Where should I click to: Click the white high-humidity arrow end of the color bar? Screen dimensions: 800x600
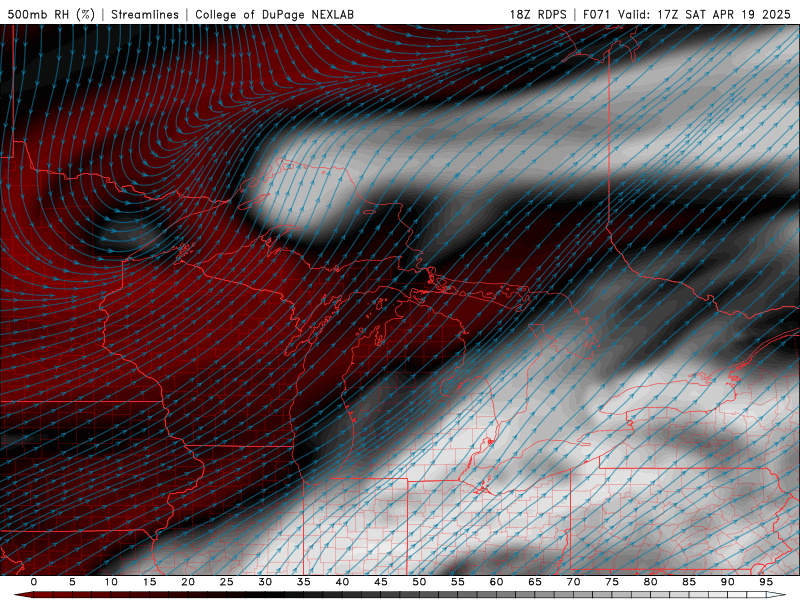pos(777,595)
